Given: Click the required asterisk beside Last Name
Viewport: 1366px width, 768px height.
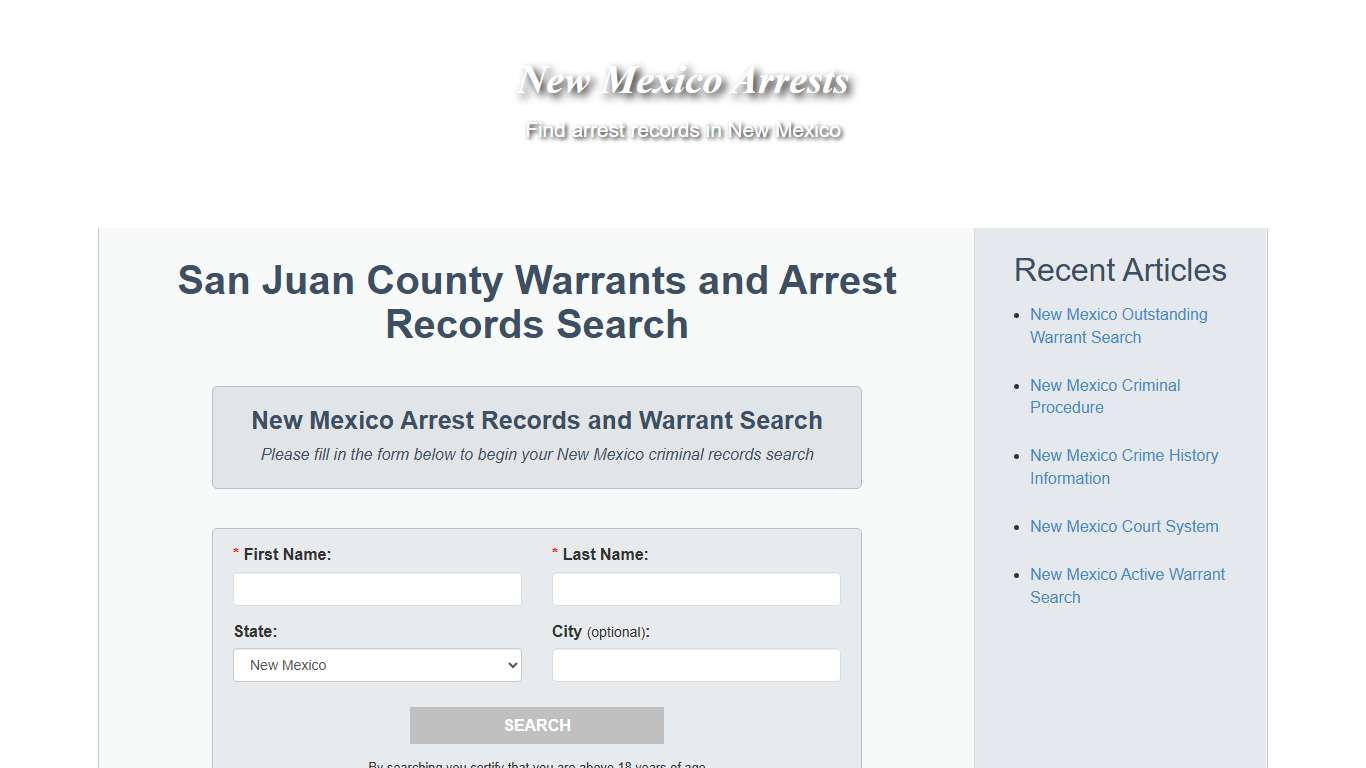Looking at the screenshot, I should pyautogui.click(x=555, y=553).
